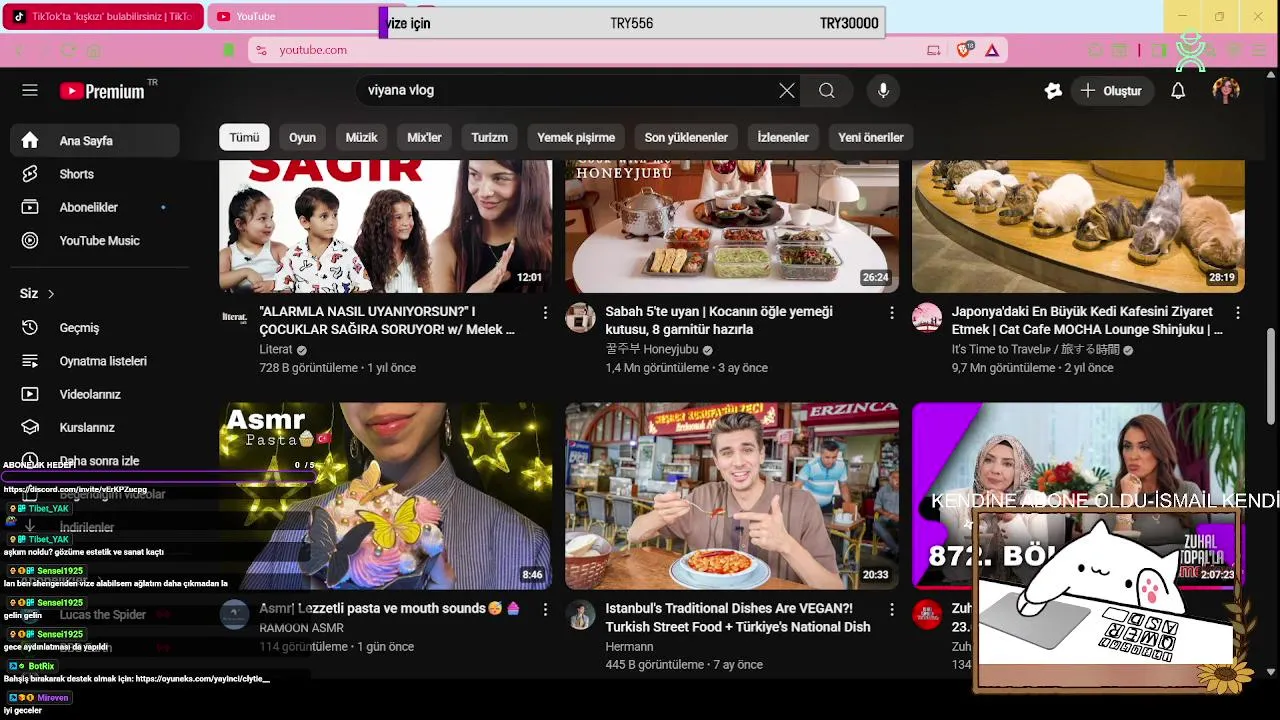This screenshot has height=720, width=1280.
Task: Select the Oyun filter chip
Action: tap(302, 137)
